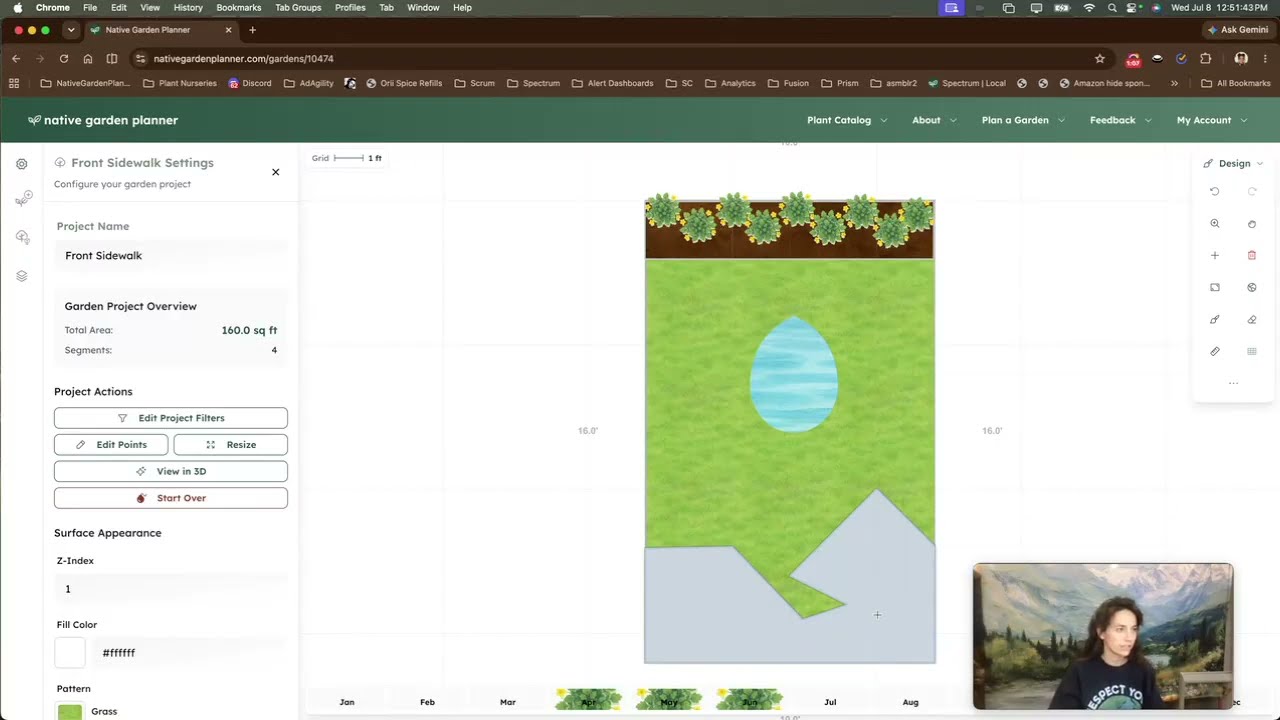Open the Apple menu
Image resolution: width=1280 pixels, height=720 pixels.
tap(17, 7)
